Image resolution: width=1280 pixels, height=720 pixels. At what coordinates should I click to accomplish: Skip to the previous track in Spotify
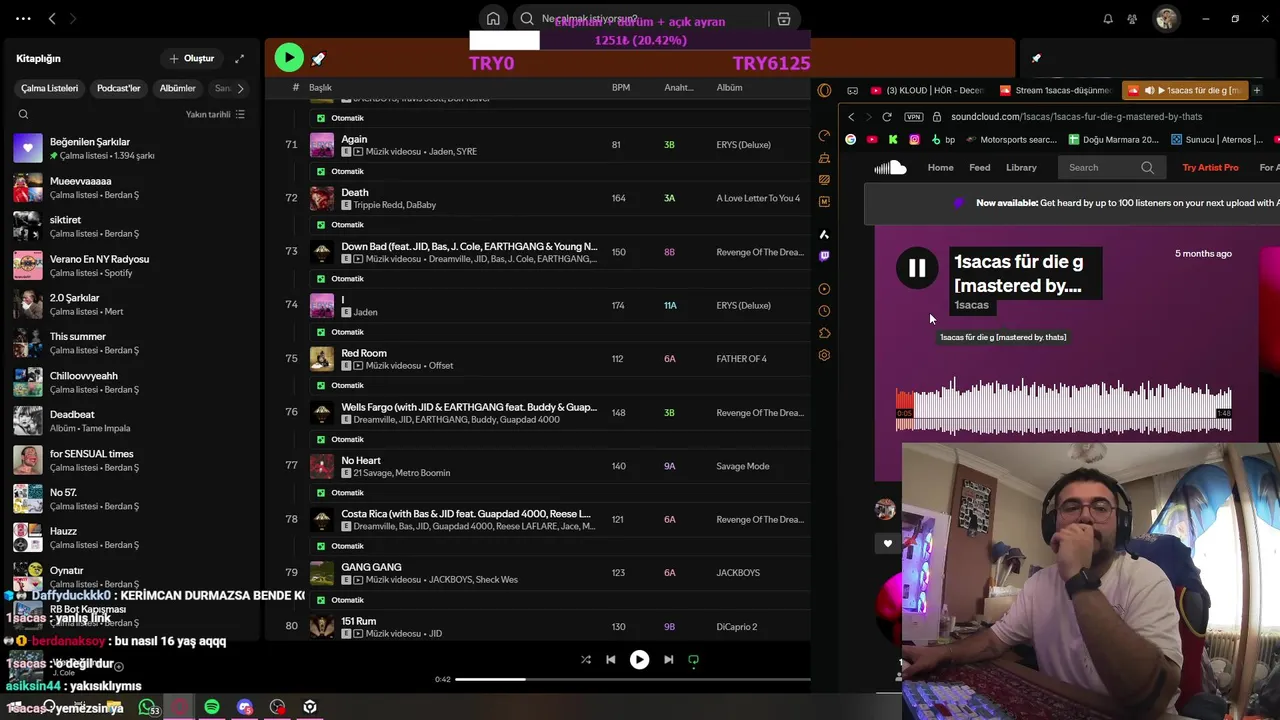coord(611,660)
